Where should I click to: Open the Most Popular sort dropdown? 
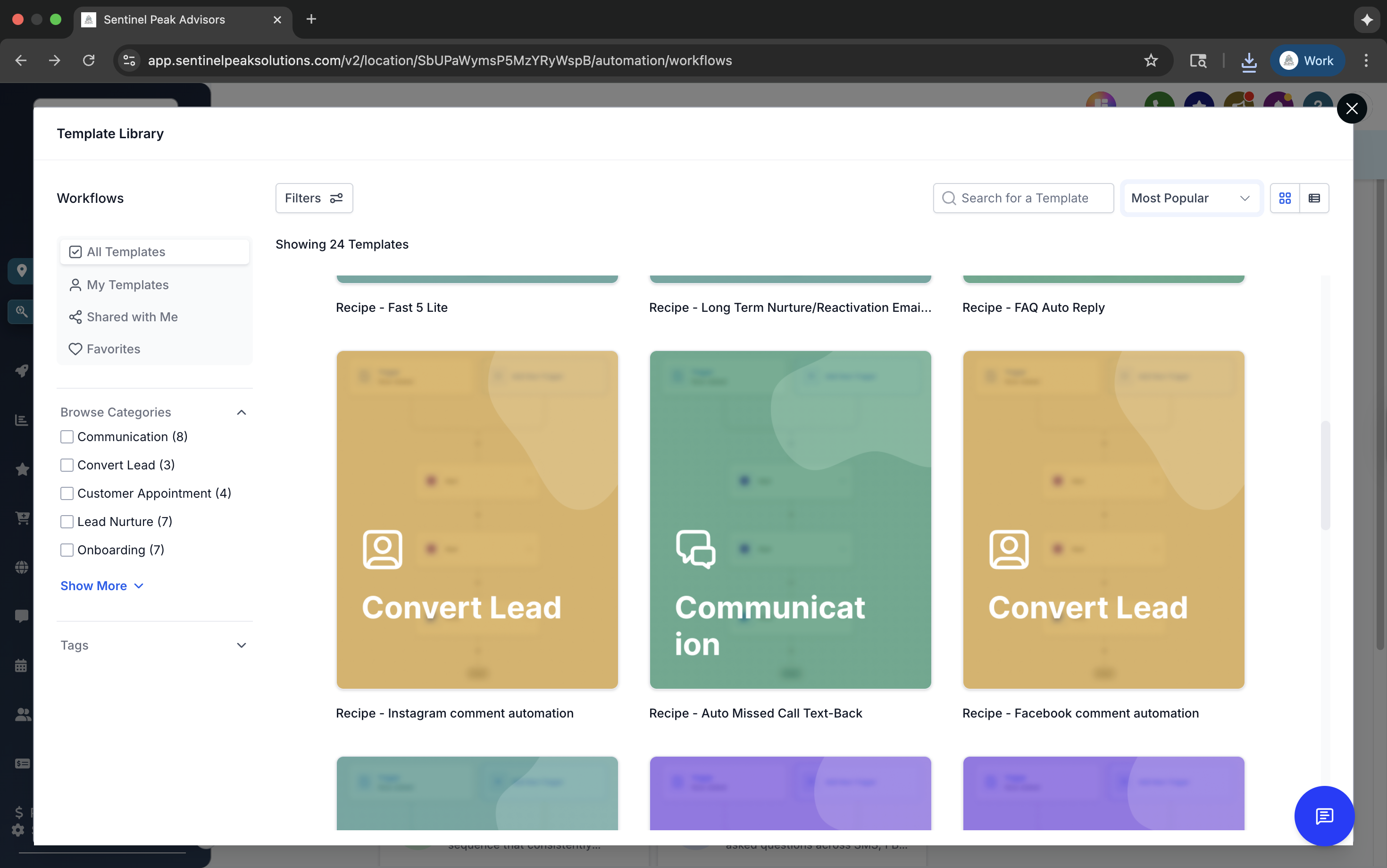coord(1191,198)
